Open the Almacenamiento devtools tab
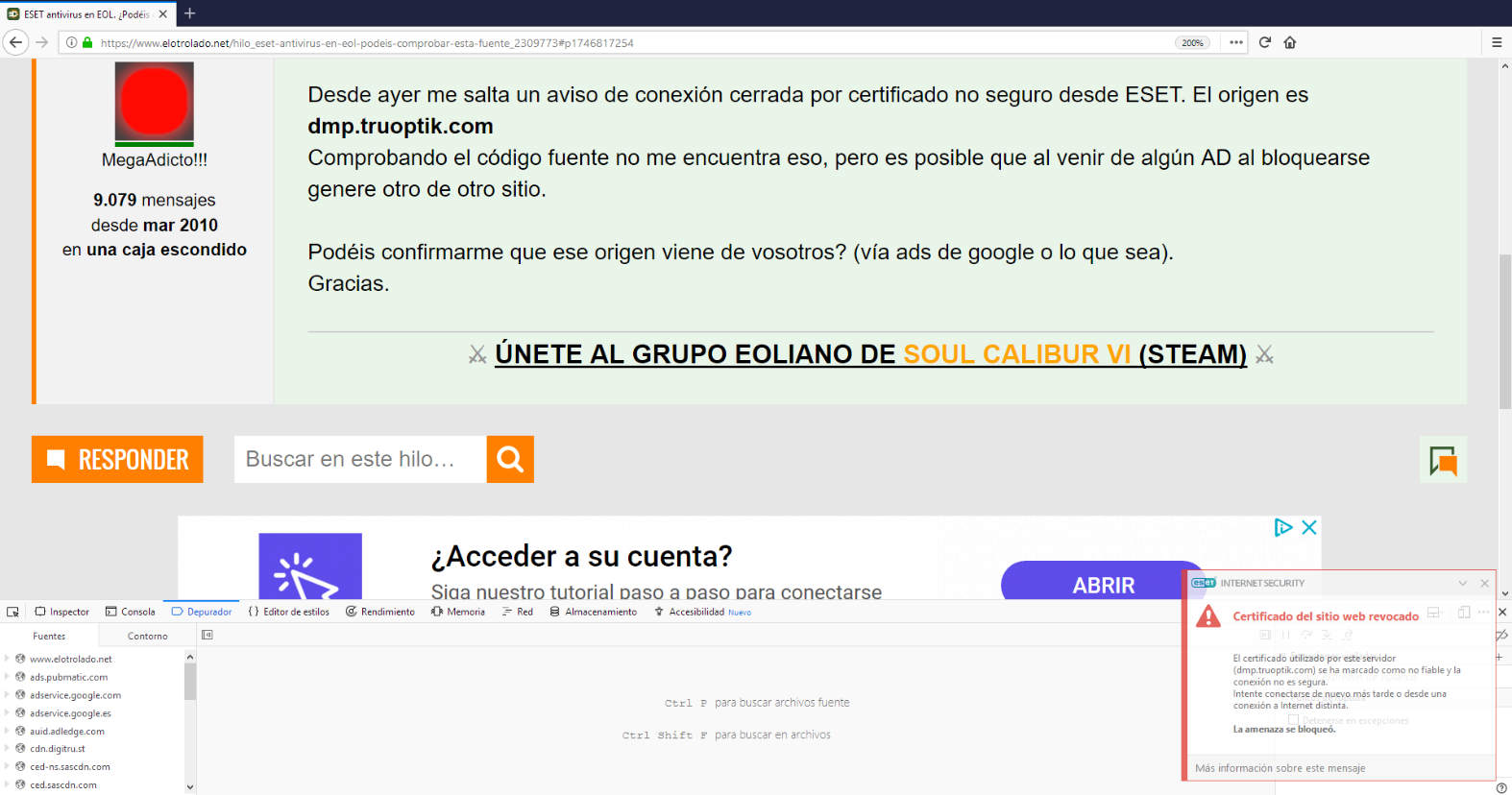Screen dimensions: 1512x795 click(x=594, y=612)
